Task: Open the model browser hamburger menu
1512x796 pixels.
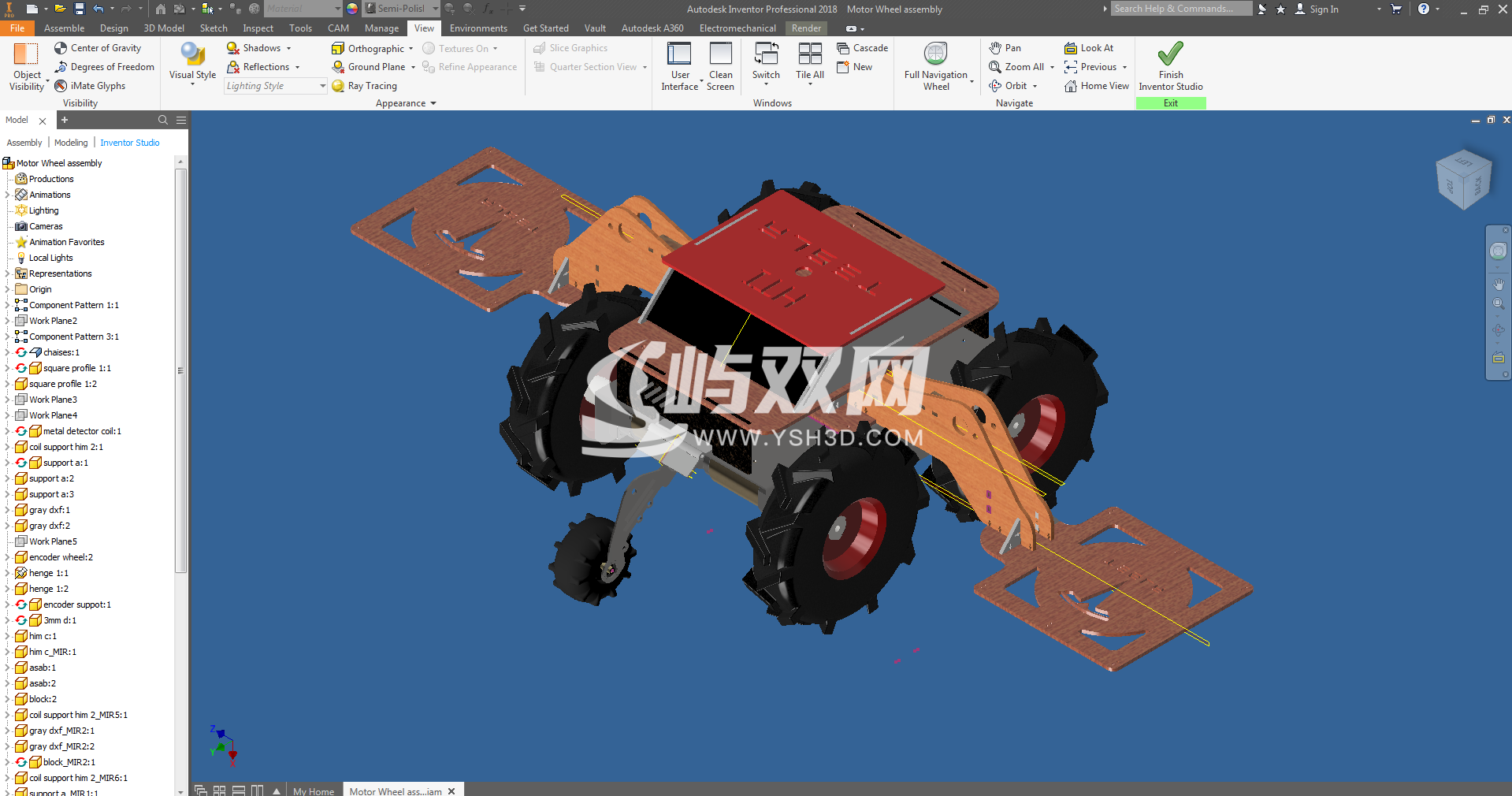Action: [x=181, y=120]
